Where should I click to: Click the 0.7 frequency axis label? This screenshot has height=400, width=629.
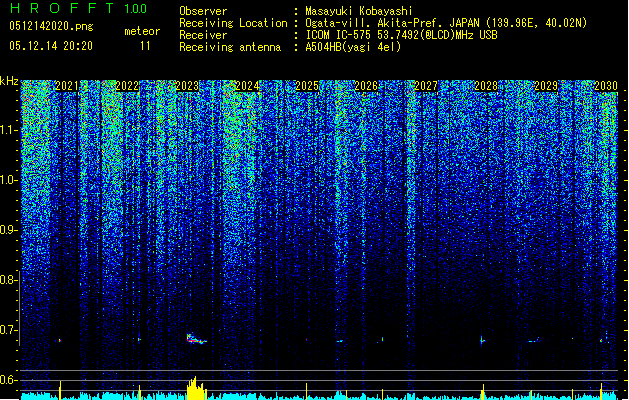coord(8,330)
